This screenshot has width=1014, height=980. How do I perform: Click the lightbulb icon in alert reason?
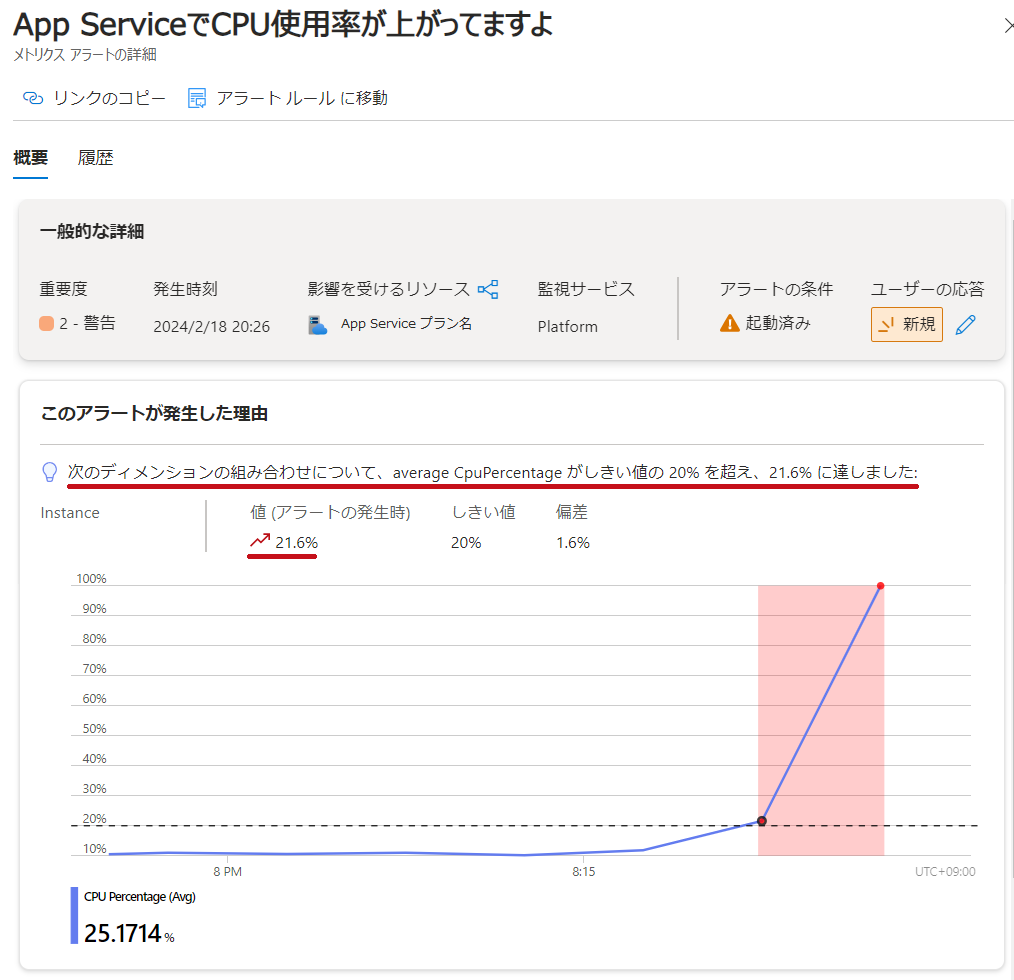pyautogui.click(x=49, y=472)
